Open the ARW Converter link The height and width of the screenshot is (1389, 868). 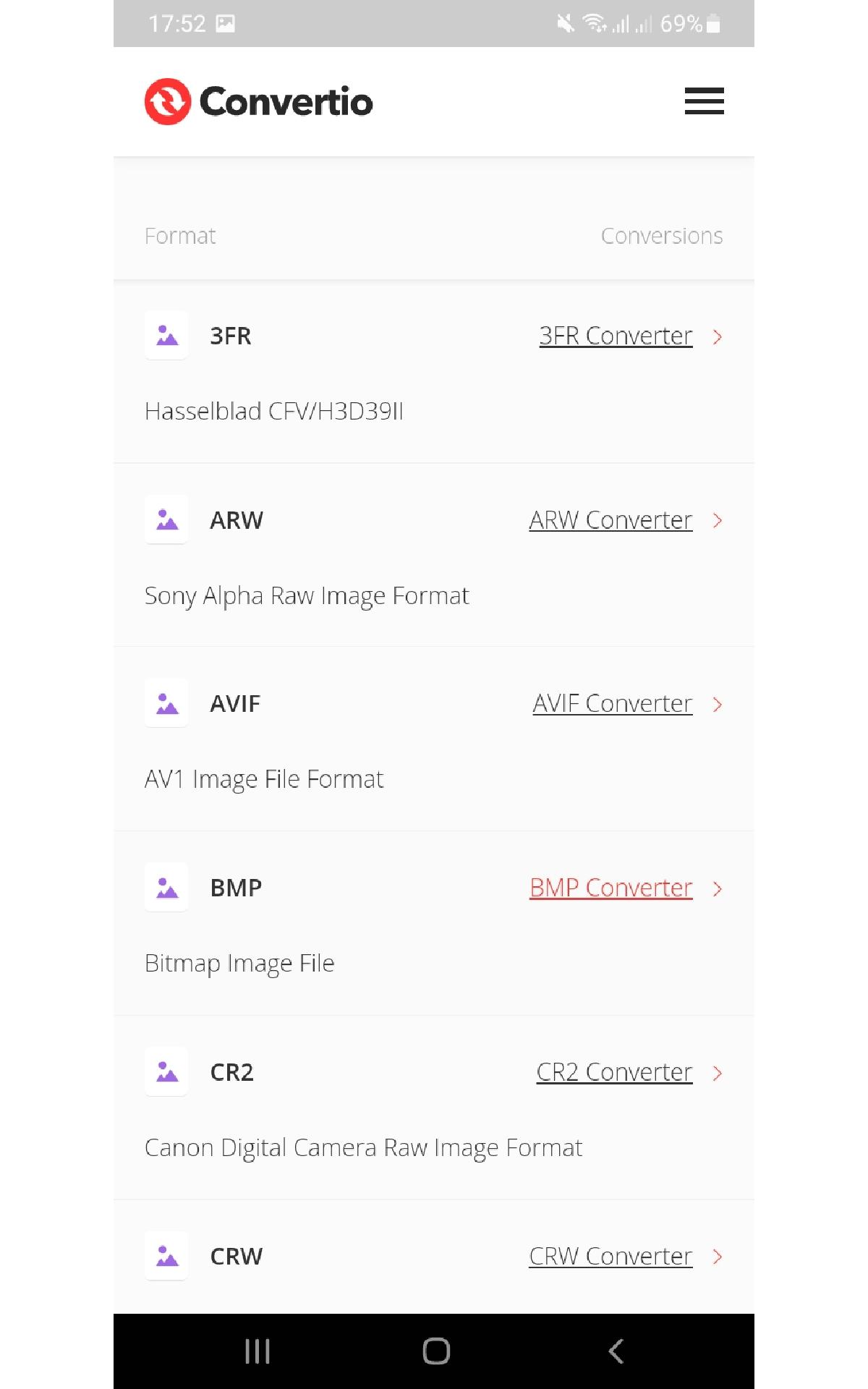click(610, 520)
